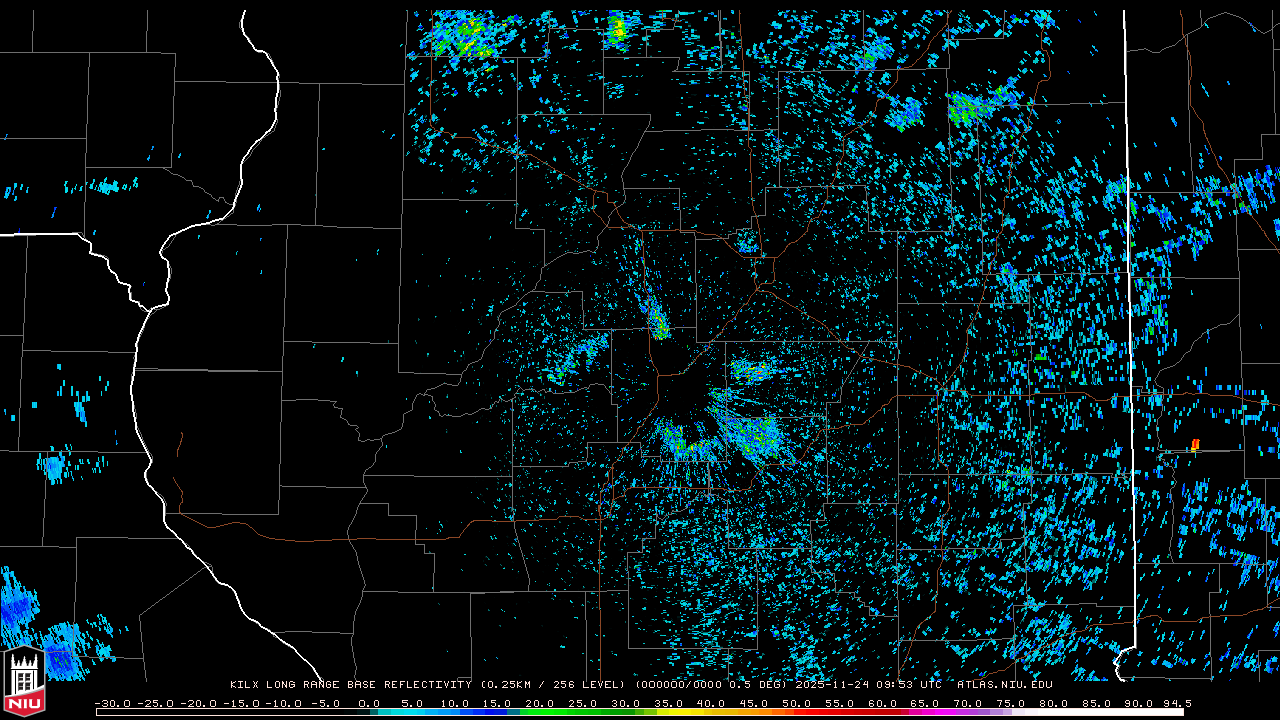Click the 94.5 scale maximum label

[x=1175, y=704]
